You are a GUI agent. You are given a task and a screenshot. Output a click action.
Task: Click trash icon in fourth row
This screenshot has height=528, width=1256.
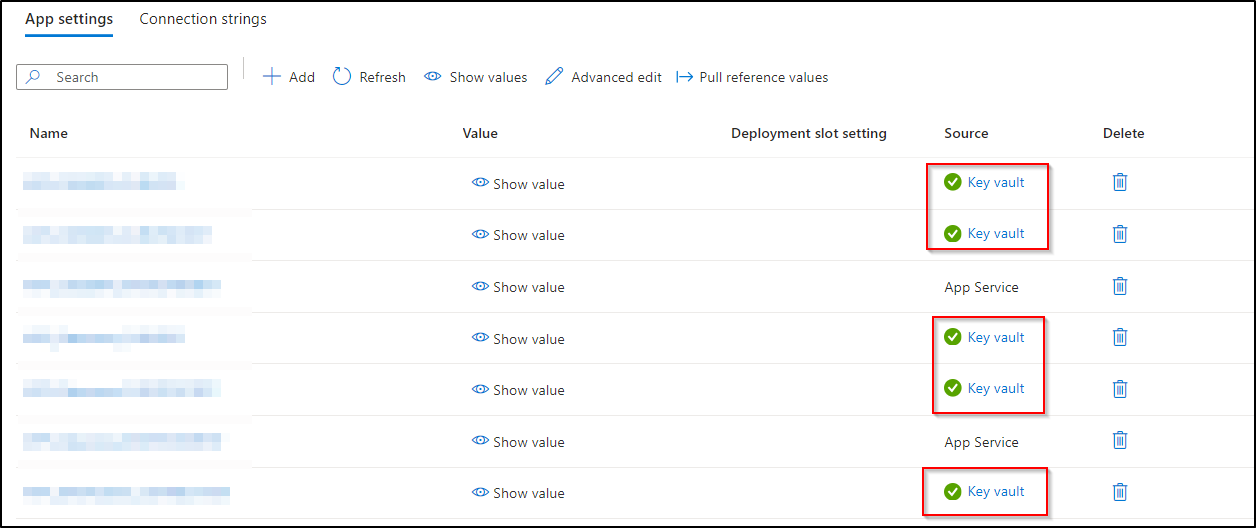click(x=1120, y=337)
